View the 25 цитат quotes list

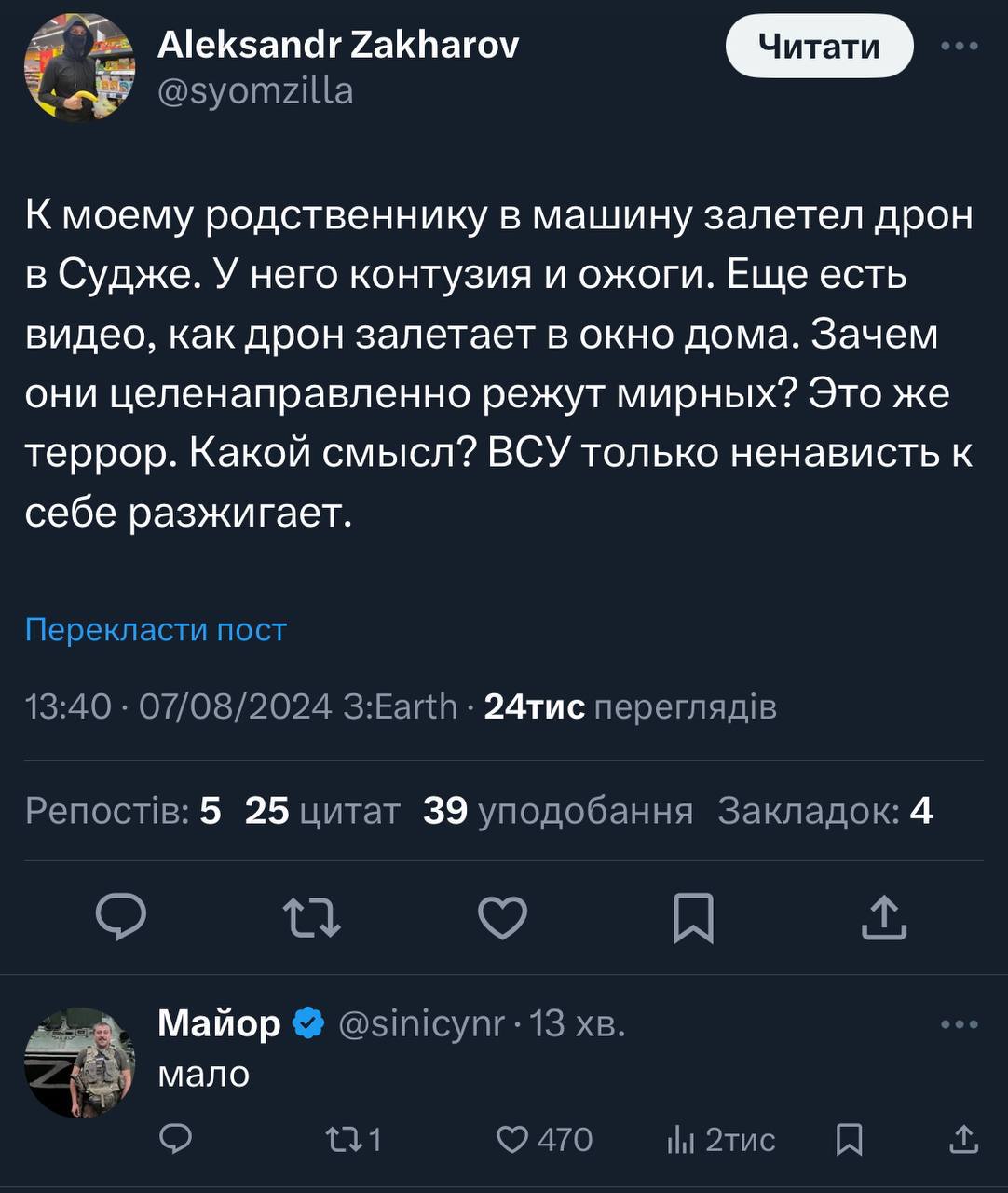pos(322,811)
